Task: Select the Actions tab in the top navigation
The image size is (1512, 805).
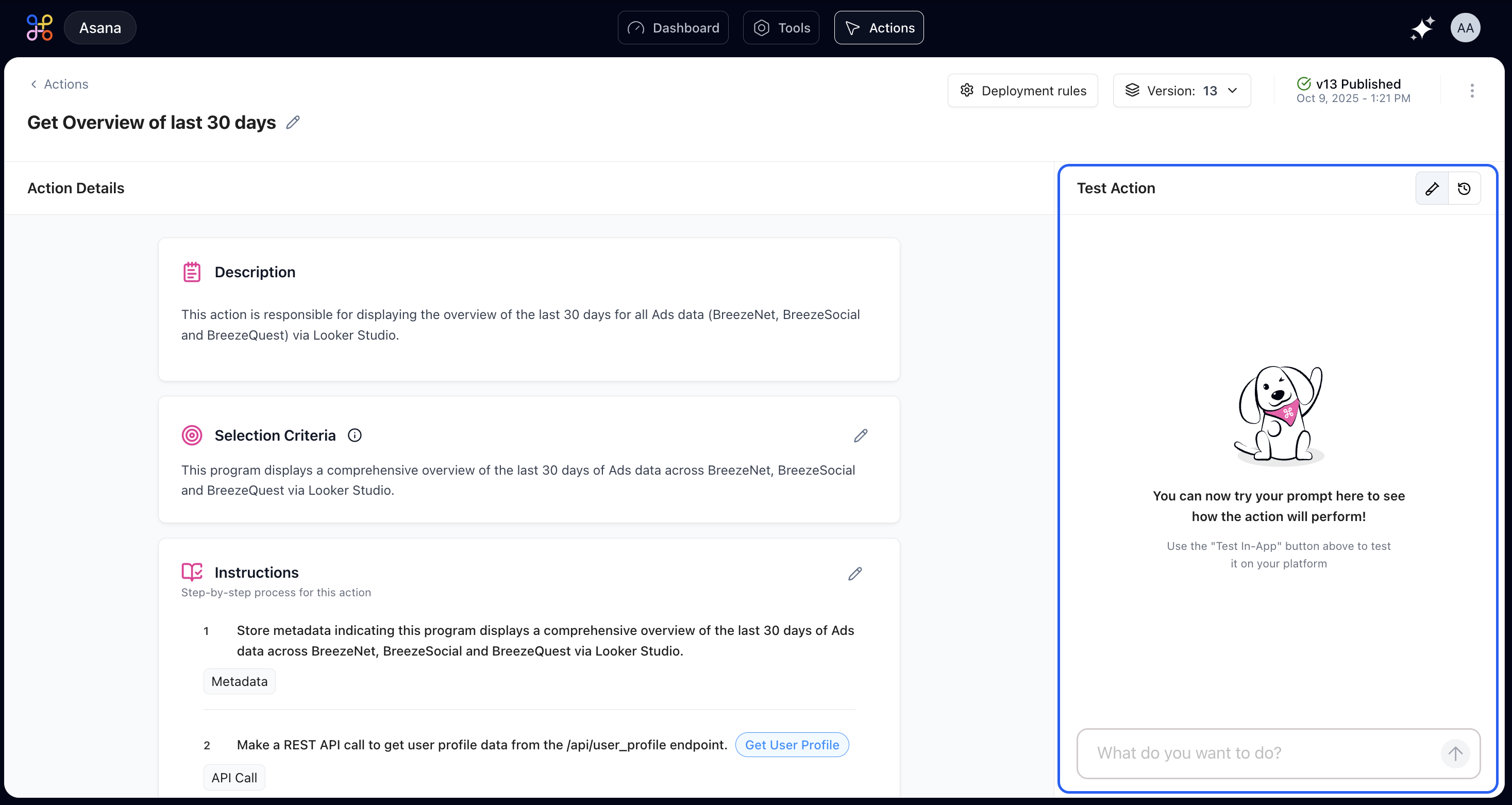Action: (879, 28)
